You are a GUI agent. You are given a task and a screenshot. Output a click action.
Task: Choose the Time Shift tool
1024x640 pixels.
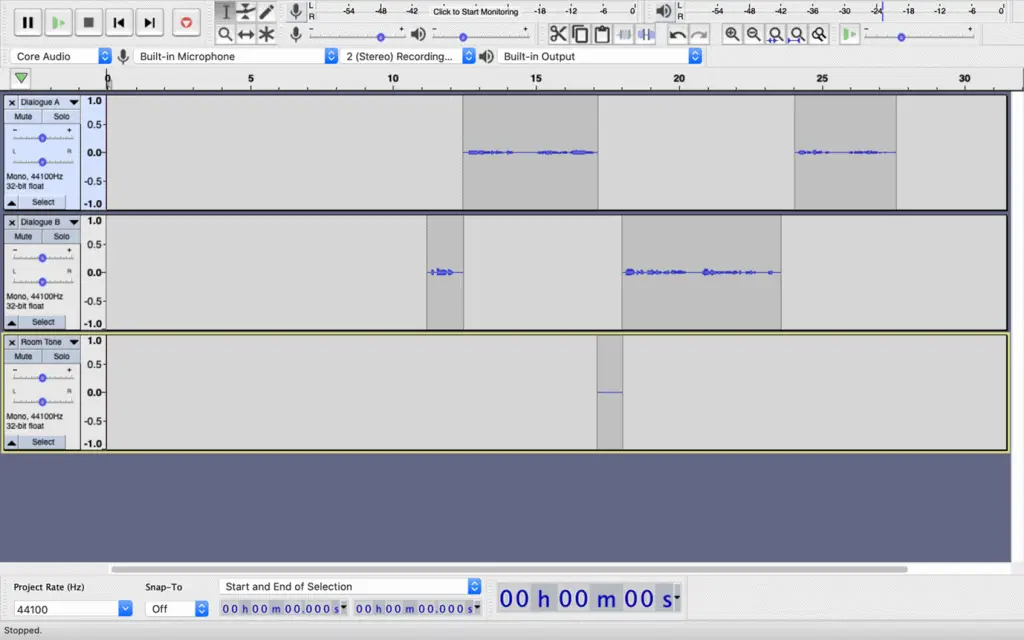[246, 34]
